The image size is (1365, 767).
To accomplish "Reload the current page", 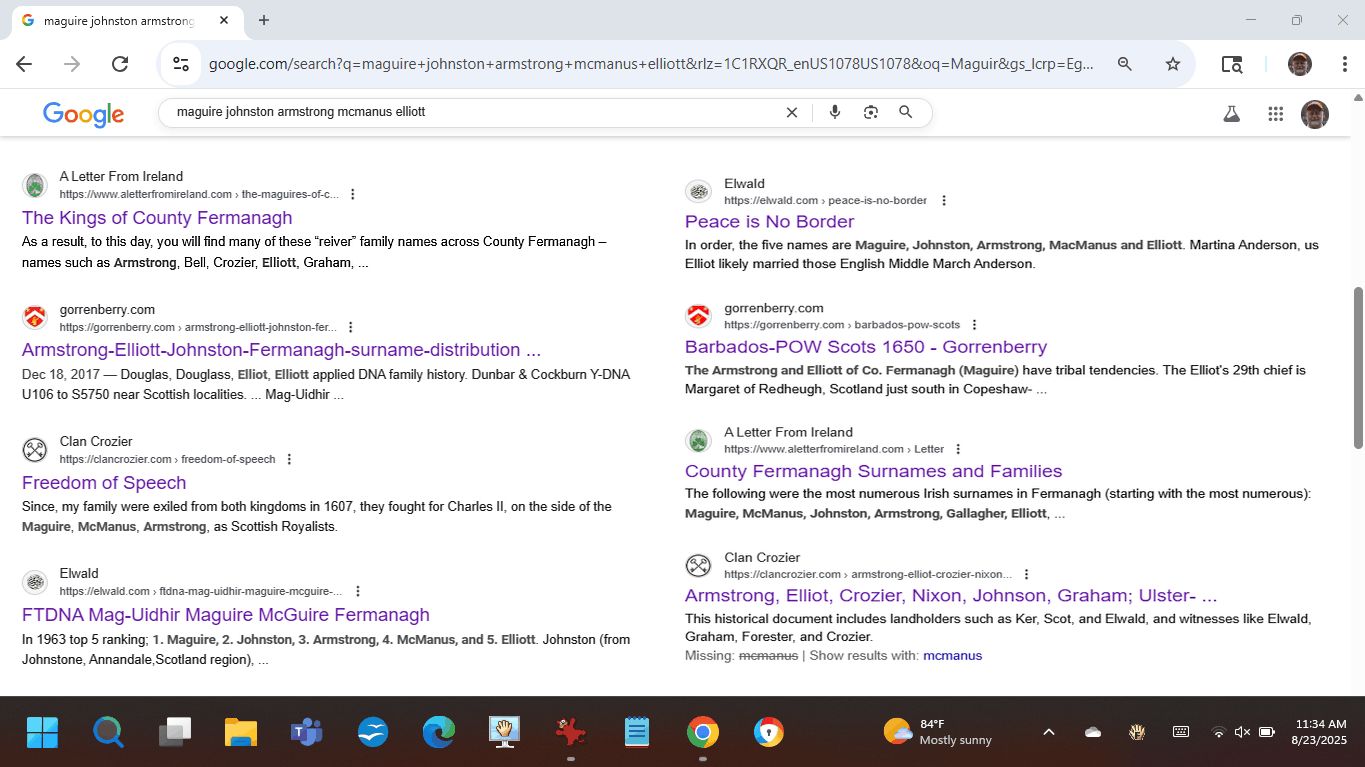I will click(120, 64).
